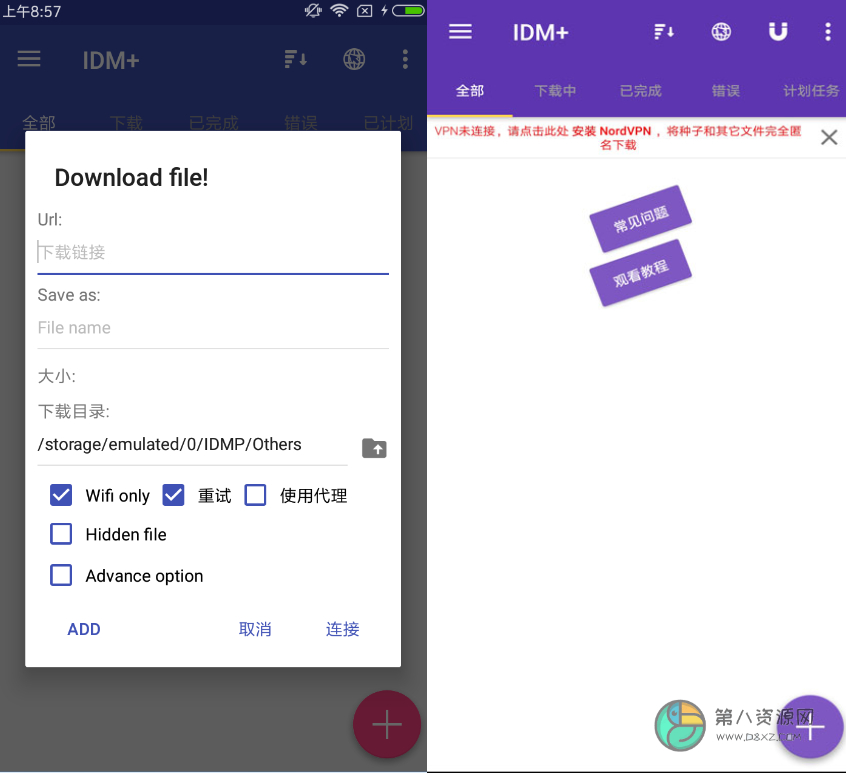Open hamburger menu in purple IDM+ screen
This screenshot has width=846, height=773.
tap(460, 32)
